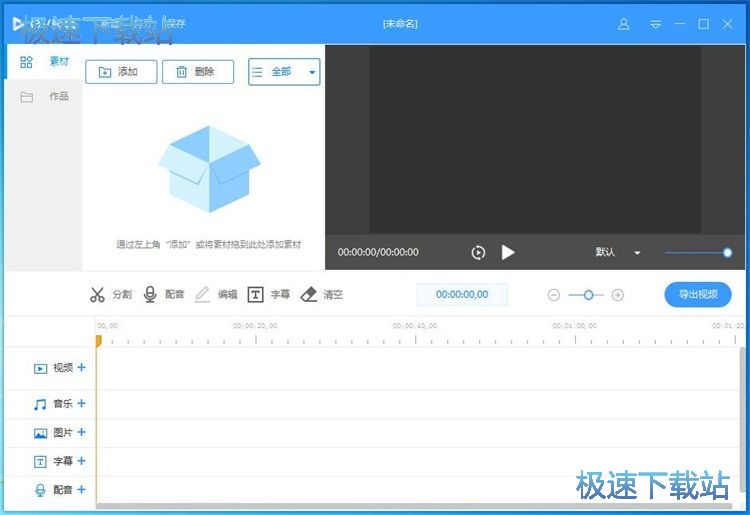The height and width of the screenshot is (515, 750).
Task: Open the title bar dropdown menu arrow
Action: (655, 24)
